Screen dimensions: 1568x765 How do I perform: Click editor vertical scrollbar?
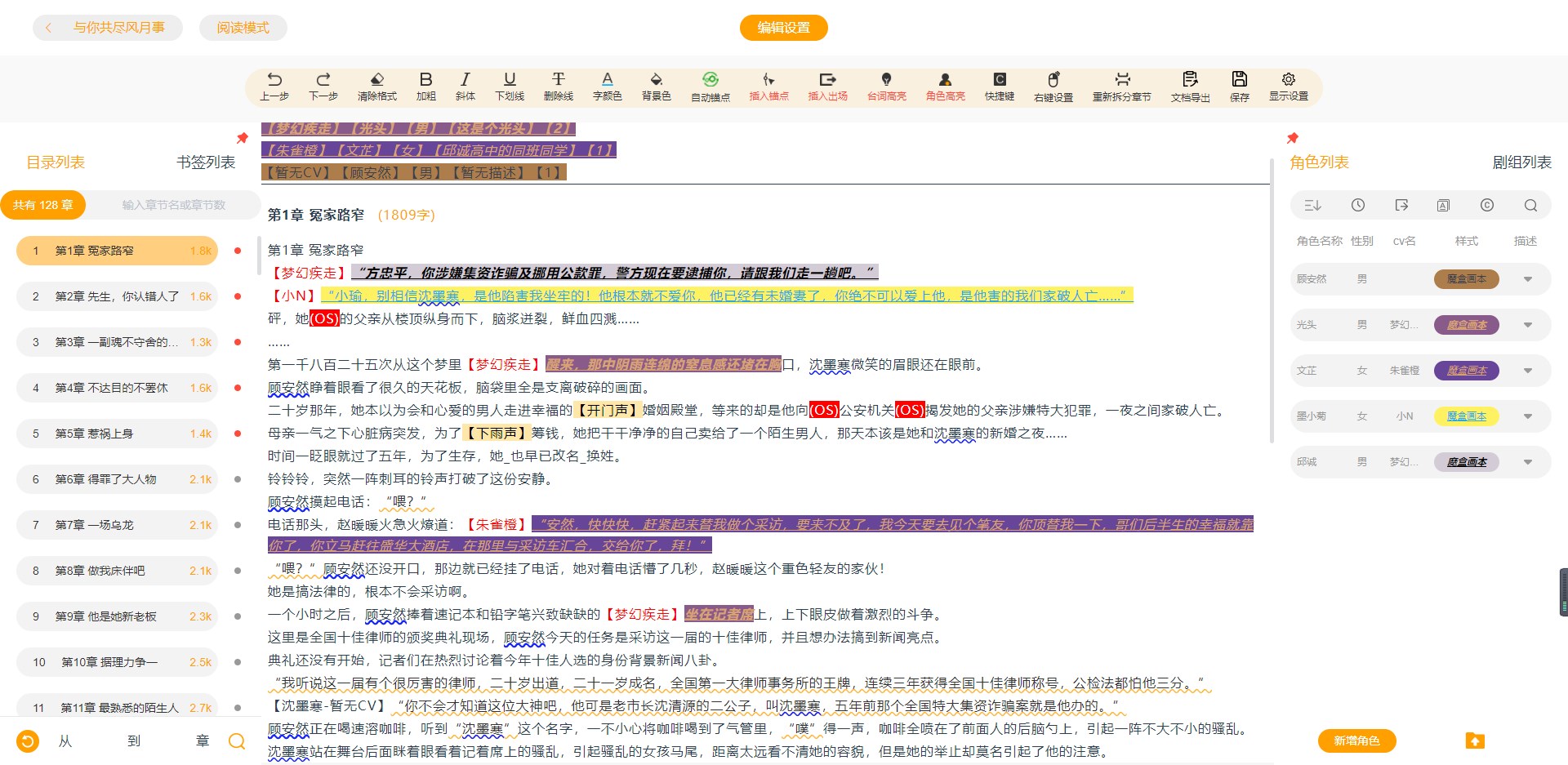click(x=1272, y=302)
